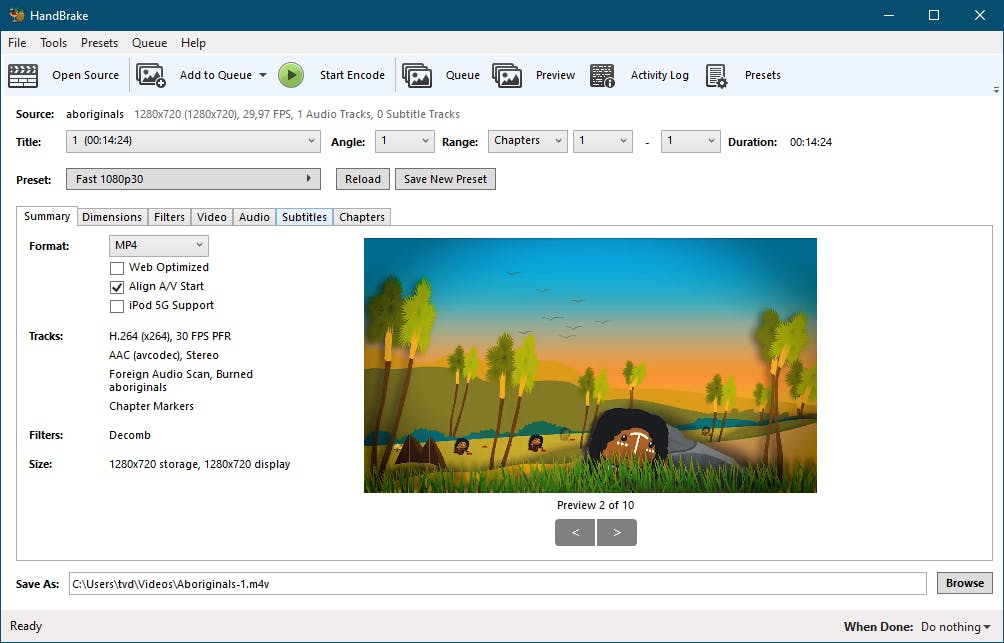The width and height of the screenshot is (1004, 643).
Task: Click the toolbar overflow arrow at right edge
Action: pos(996,90)
